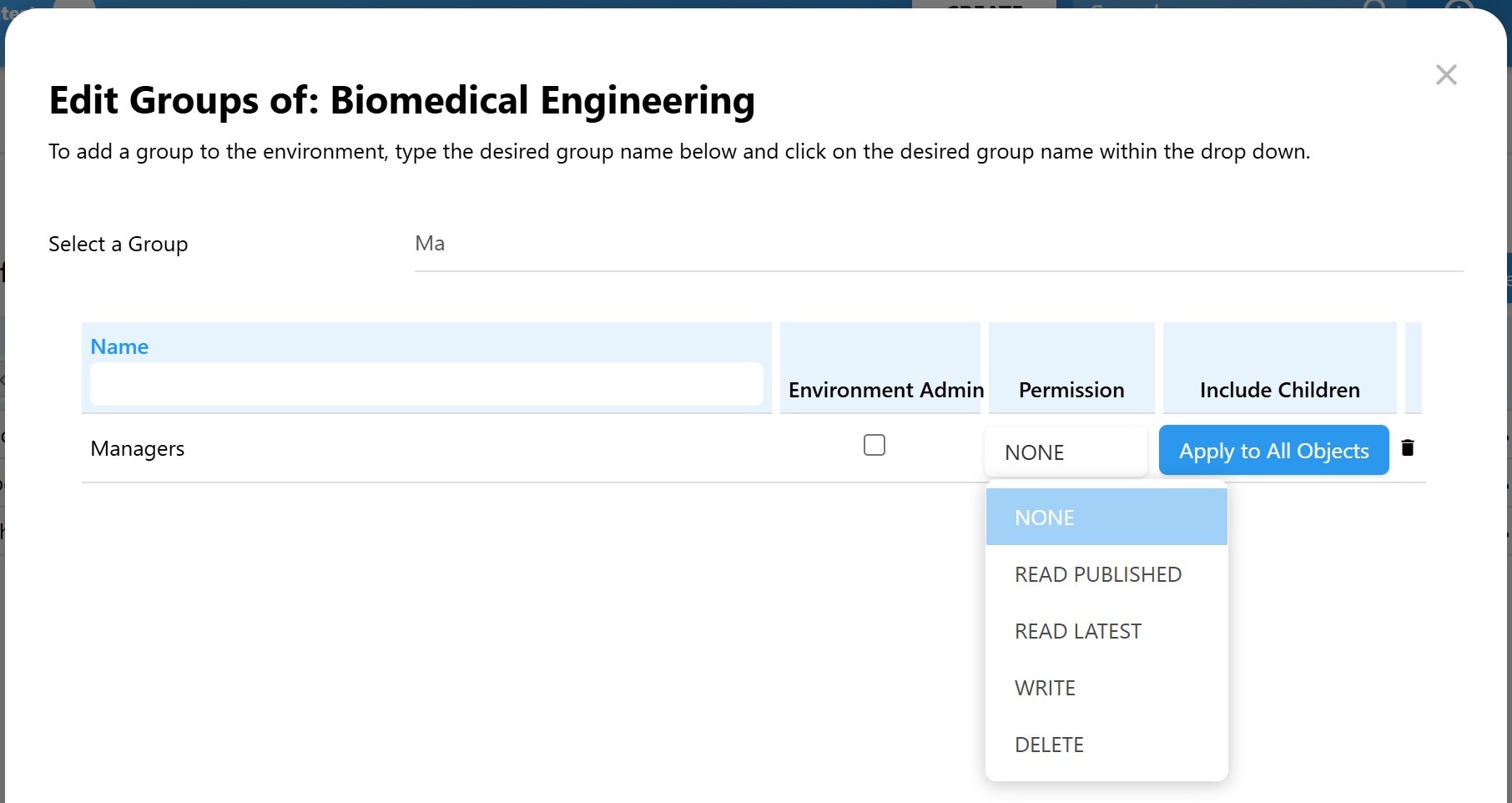This screenshot has width=1512, height=803.
Task: Click Apply to All Objects button
Action: pyautogui.click(x=1273, y=451)
